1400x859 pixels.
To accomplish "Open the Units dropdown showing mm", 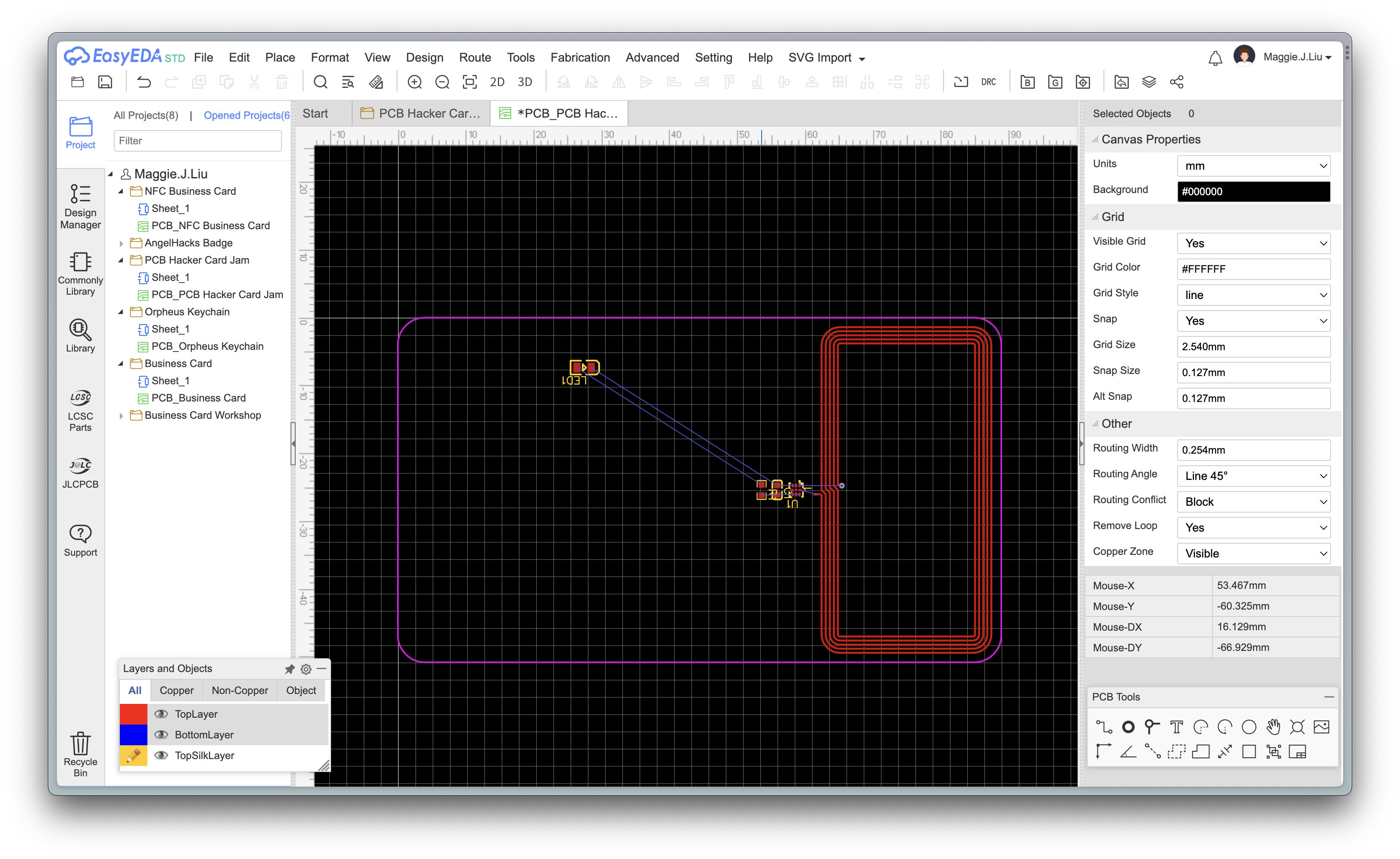I will (1253, 166).
